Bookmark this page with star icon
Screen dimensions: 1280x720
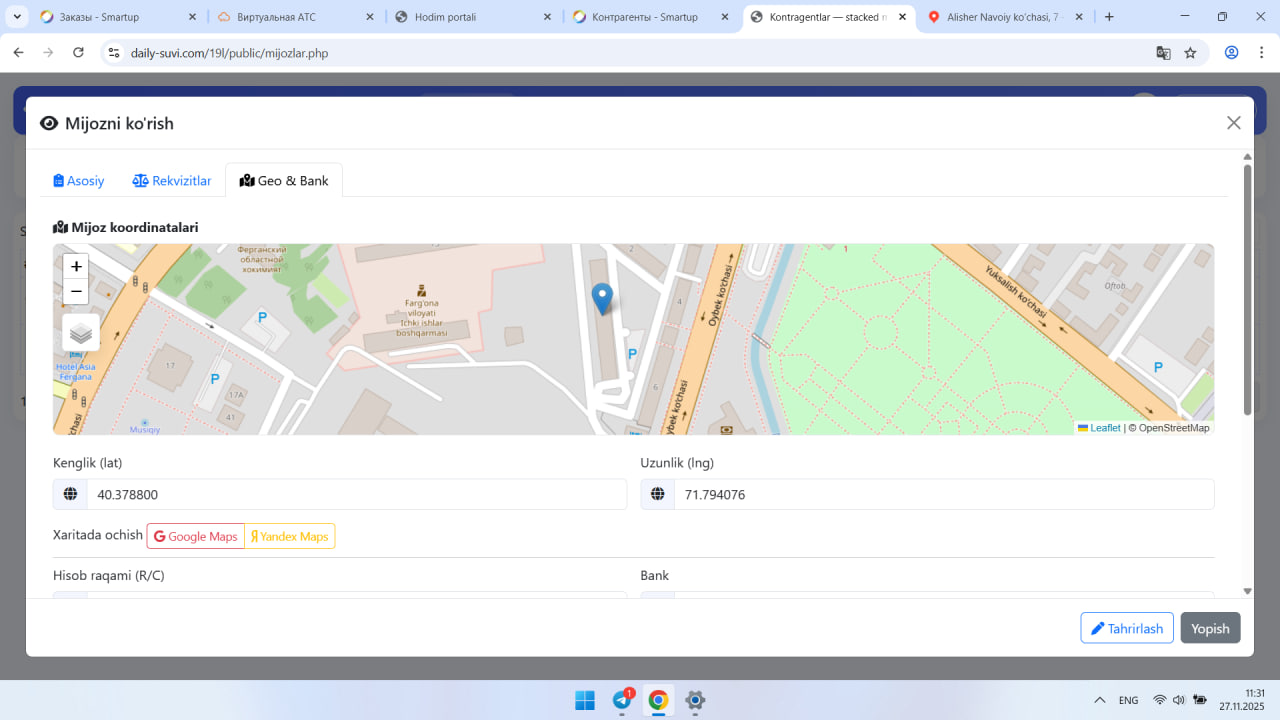(1190, 53)
